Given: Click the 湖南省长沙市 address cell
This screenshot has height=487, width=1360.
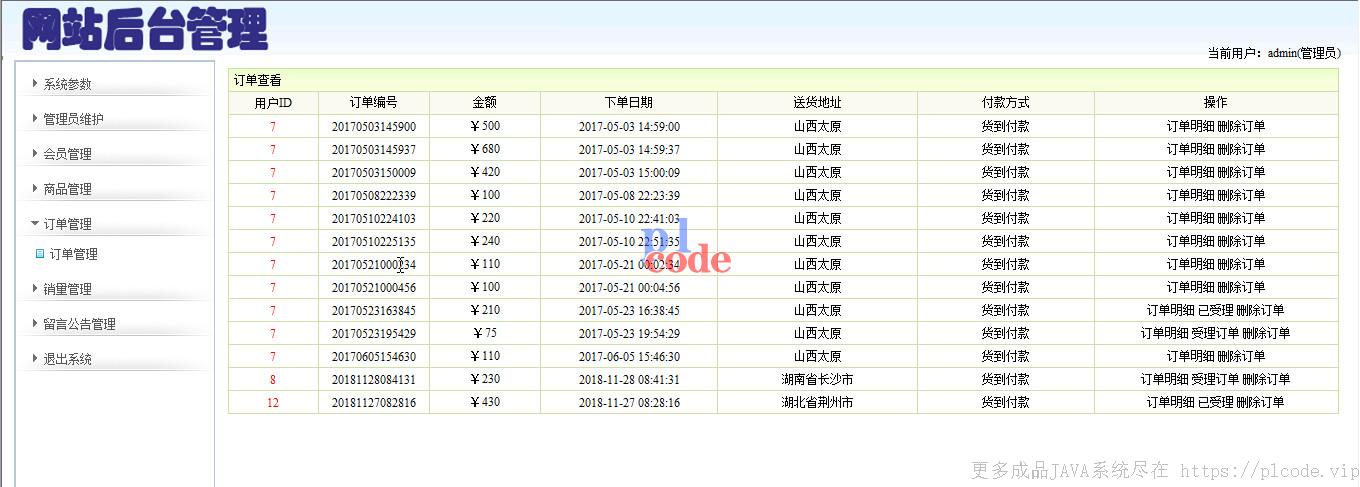Looking at the screenshot, I should [817, 379].
